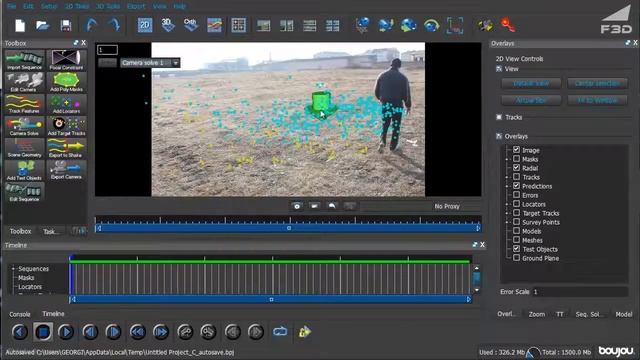Viewport: 640px width, 360px height.
Task: Open the Edit Sequence tool
Action: click(24, 192)
